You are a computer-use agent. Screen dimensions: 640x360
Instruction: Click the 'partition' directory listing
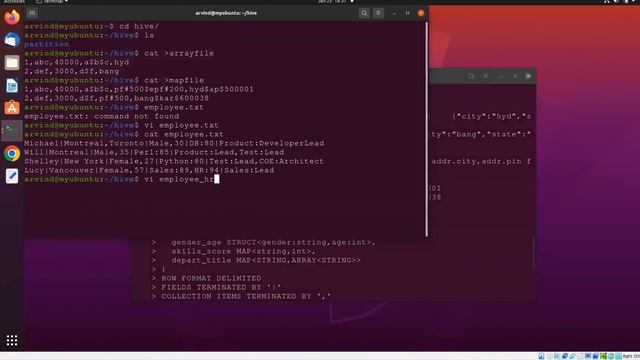47,44
